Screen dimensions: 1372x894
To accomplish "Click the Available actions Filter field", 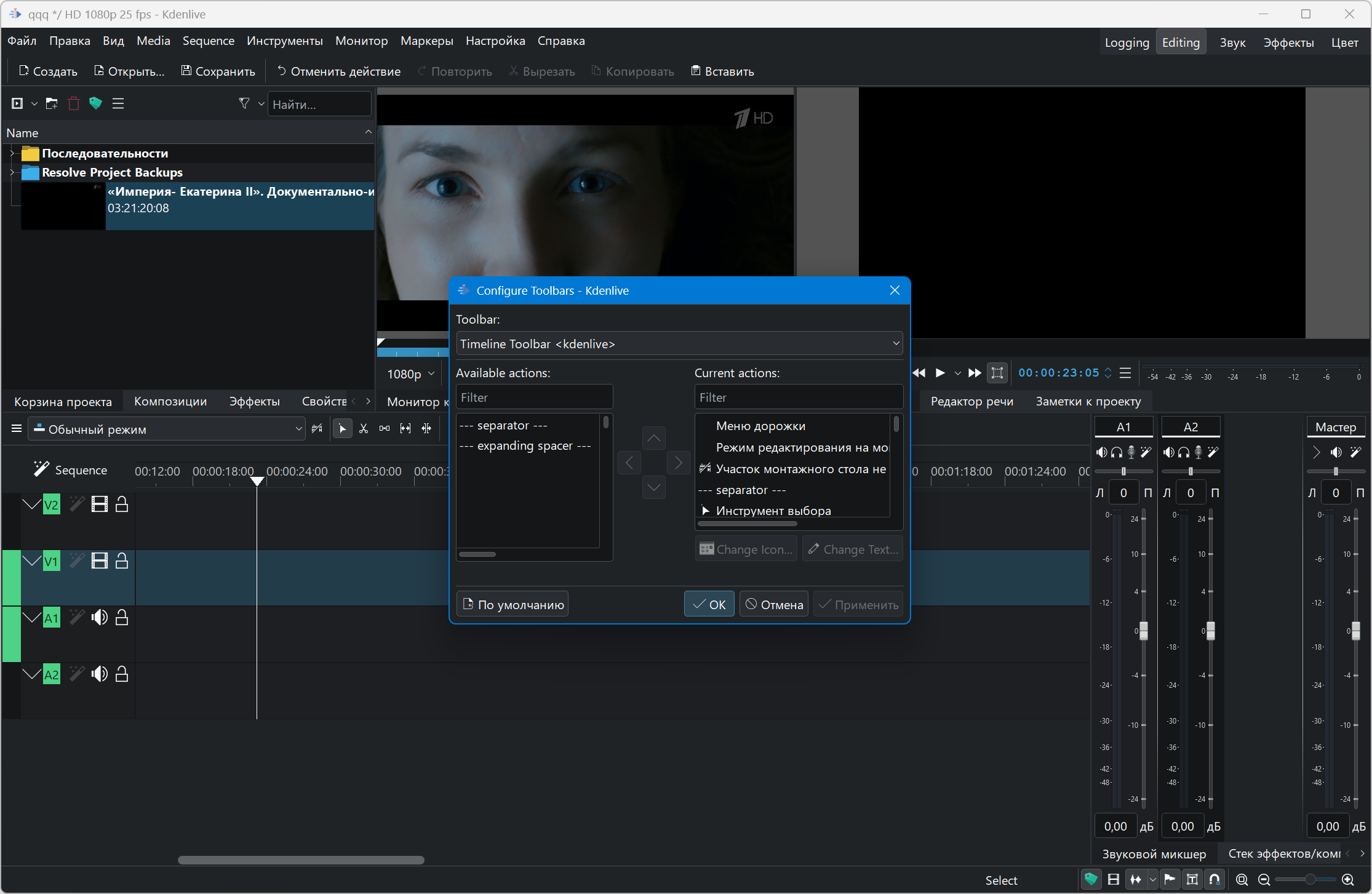I will click(x=534, y=397).
